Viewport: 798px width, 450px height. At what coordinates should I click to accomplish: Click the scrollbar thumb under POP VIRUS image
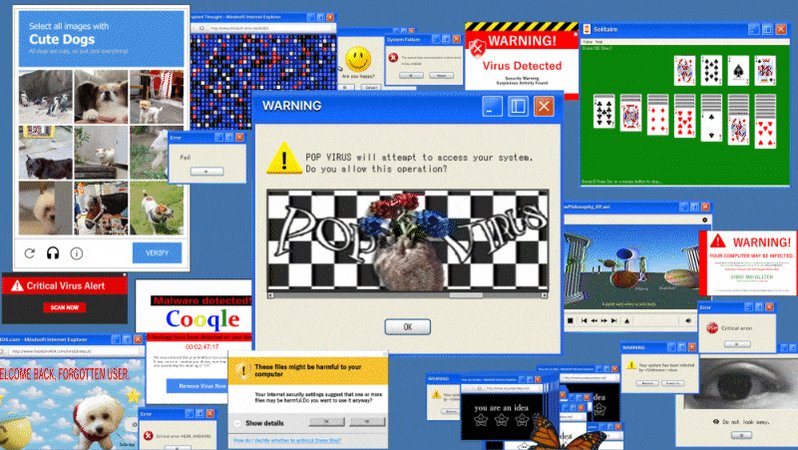tap(466, 295)
